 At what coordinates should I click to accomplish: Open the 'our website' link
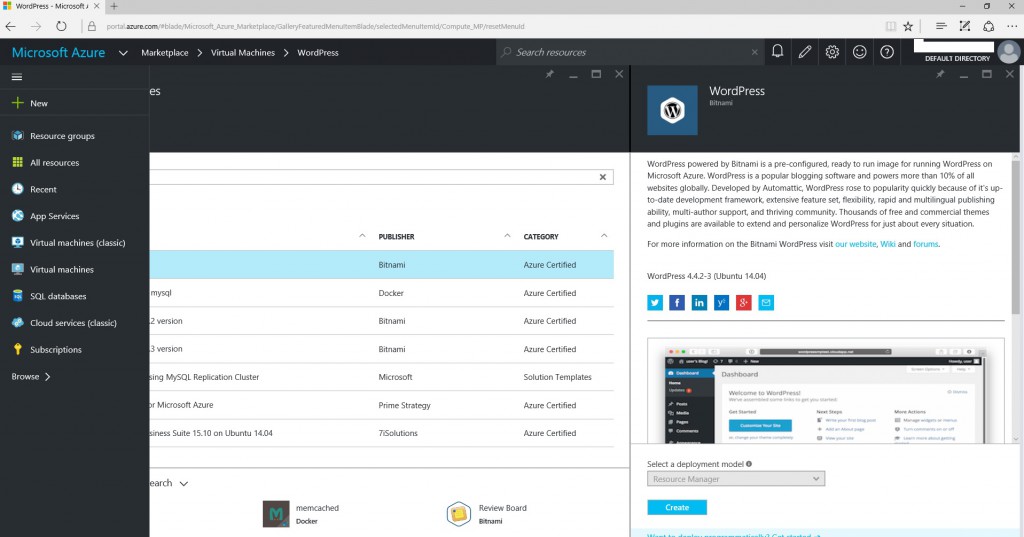click(856, 244)
